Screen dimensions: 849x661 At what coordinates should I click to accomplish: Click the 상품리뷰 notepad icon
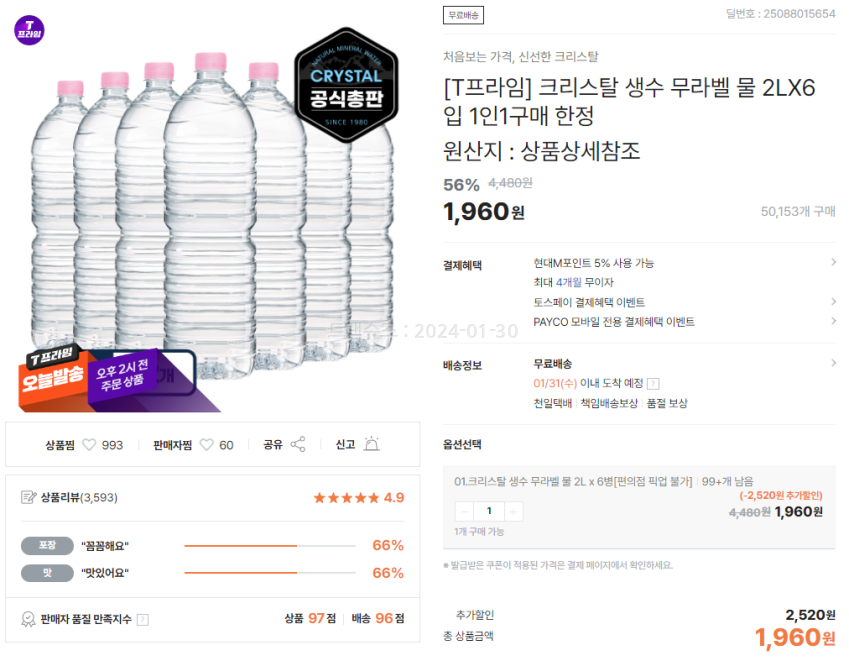click(28, 497)
